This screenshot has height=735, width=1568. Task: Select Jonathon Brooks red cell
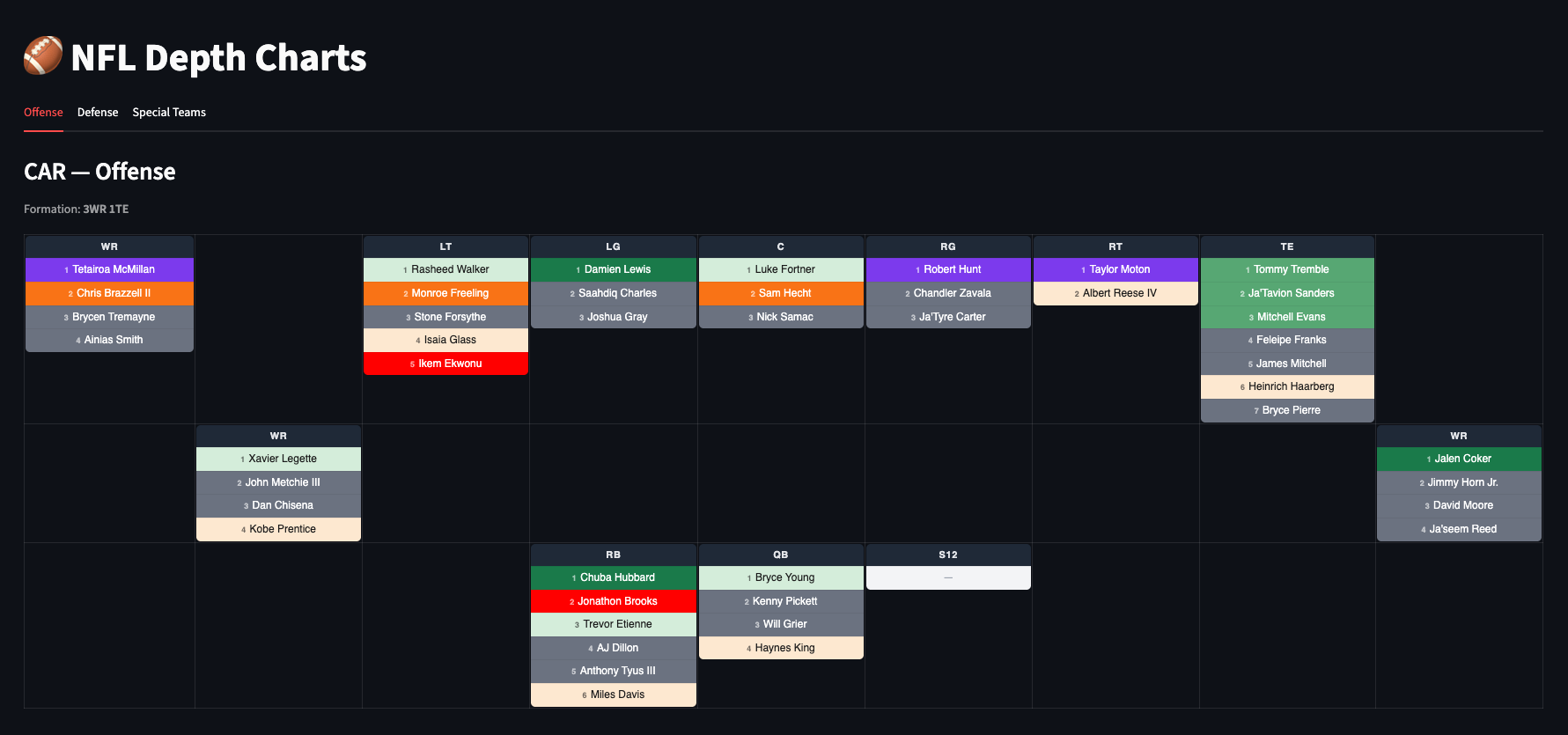pos(613,601)
